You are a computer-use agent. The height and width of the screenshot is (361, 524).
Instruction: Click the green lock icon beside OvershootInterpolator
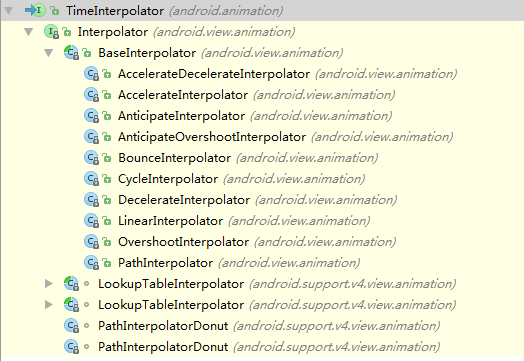click(107, 242)
